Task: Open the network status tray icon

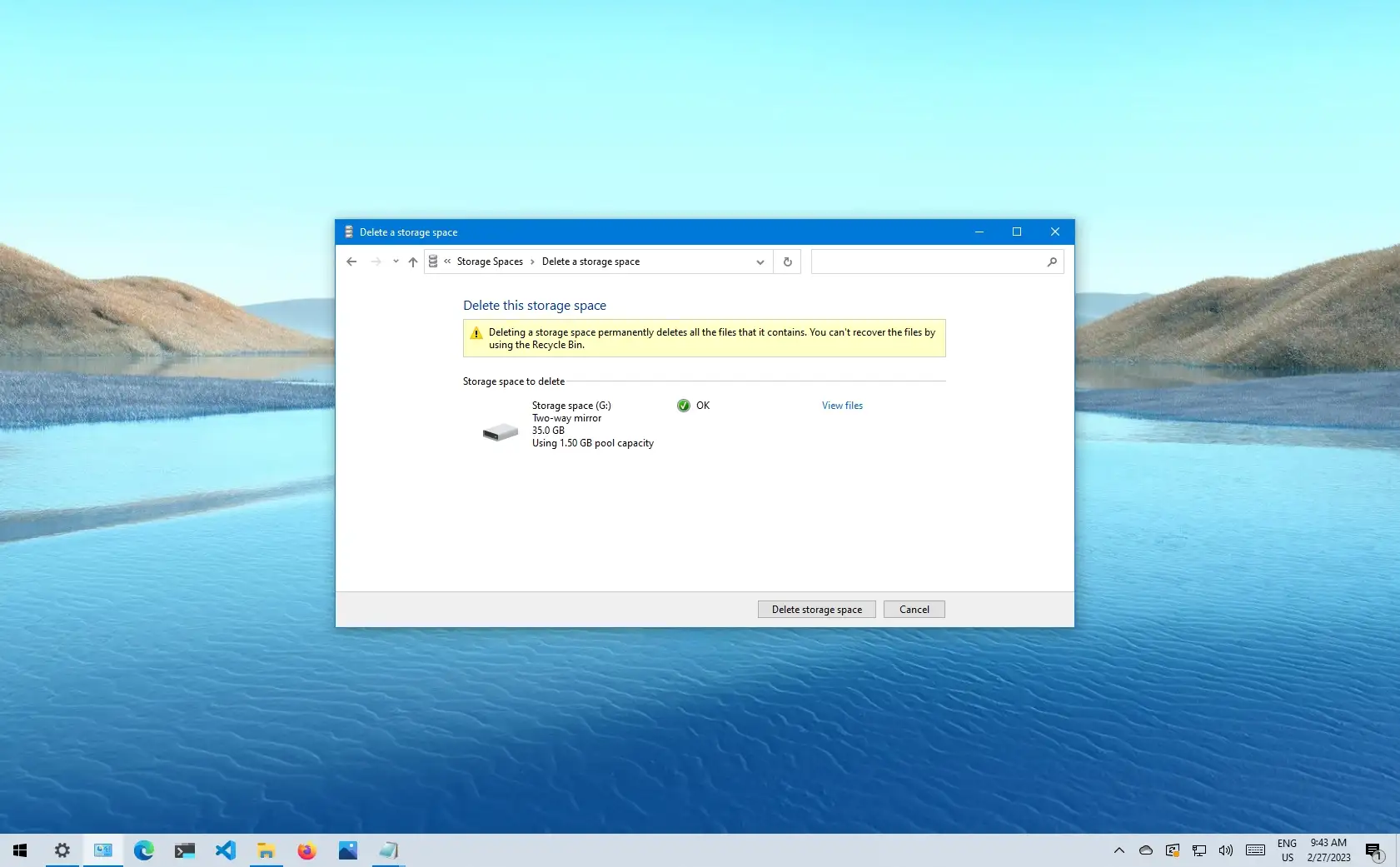Action: click(1198, 850)
